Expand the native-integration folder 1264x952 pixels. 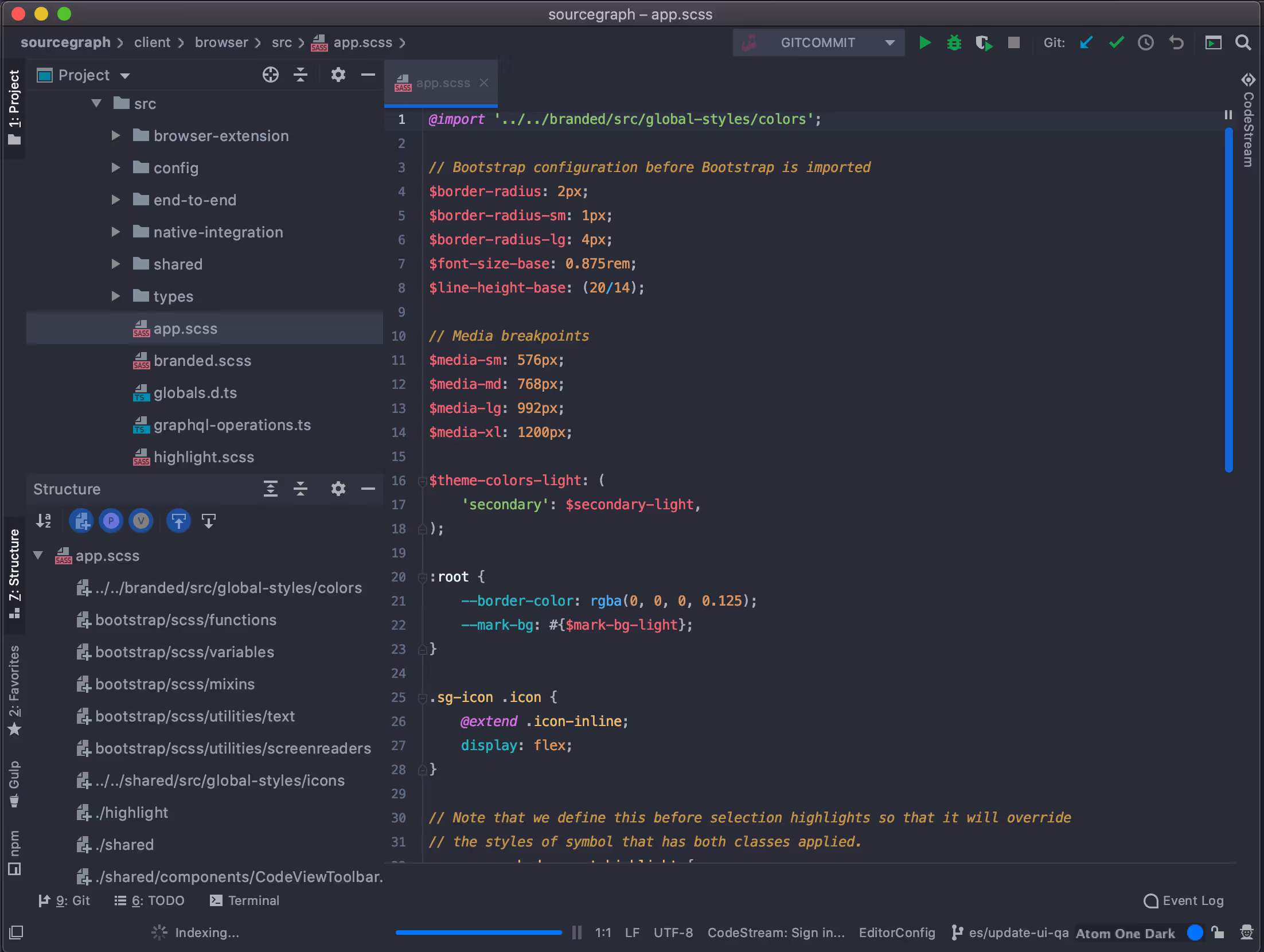click(116, 232)
